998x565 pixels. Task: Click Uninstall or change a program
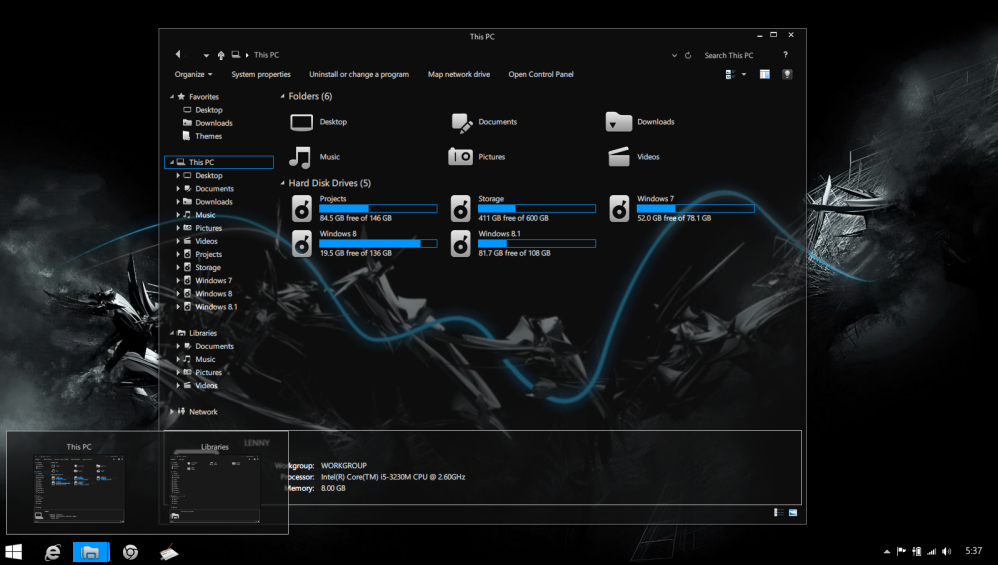click(359, 74)
